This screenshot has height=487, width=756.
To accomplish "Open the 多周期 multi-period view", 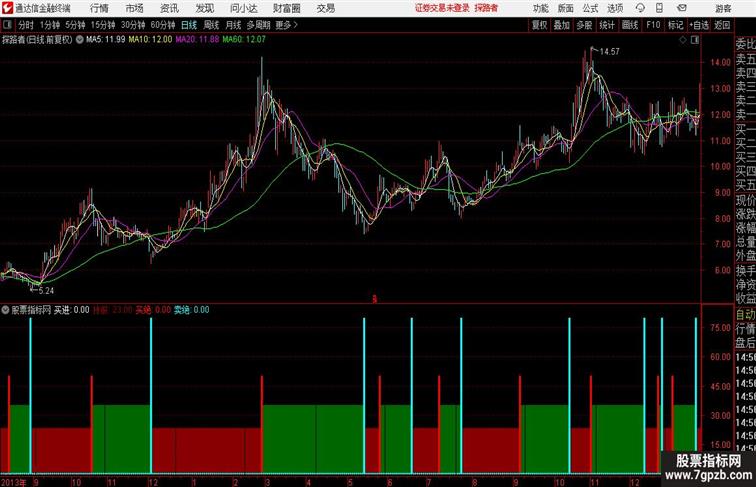I will pyautogui.click(x=258, y=25).
